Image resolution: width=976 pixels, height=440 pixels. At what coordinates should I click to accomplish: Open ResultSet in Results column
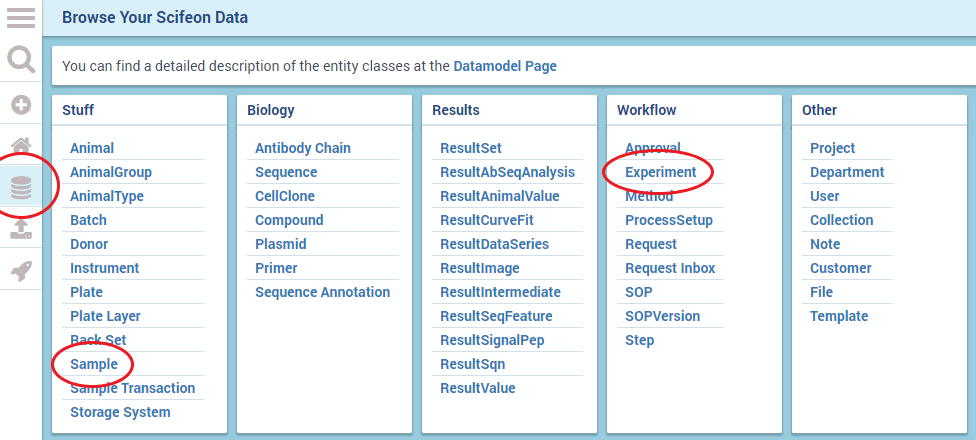[x=471, y=148]
